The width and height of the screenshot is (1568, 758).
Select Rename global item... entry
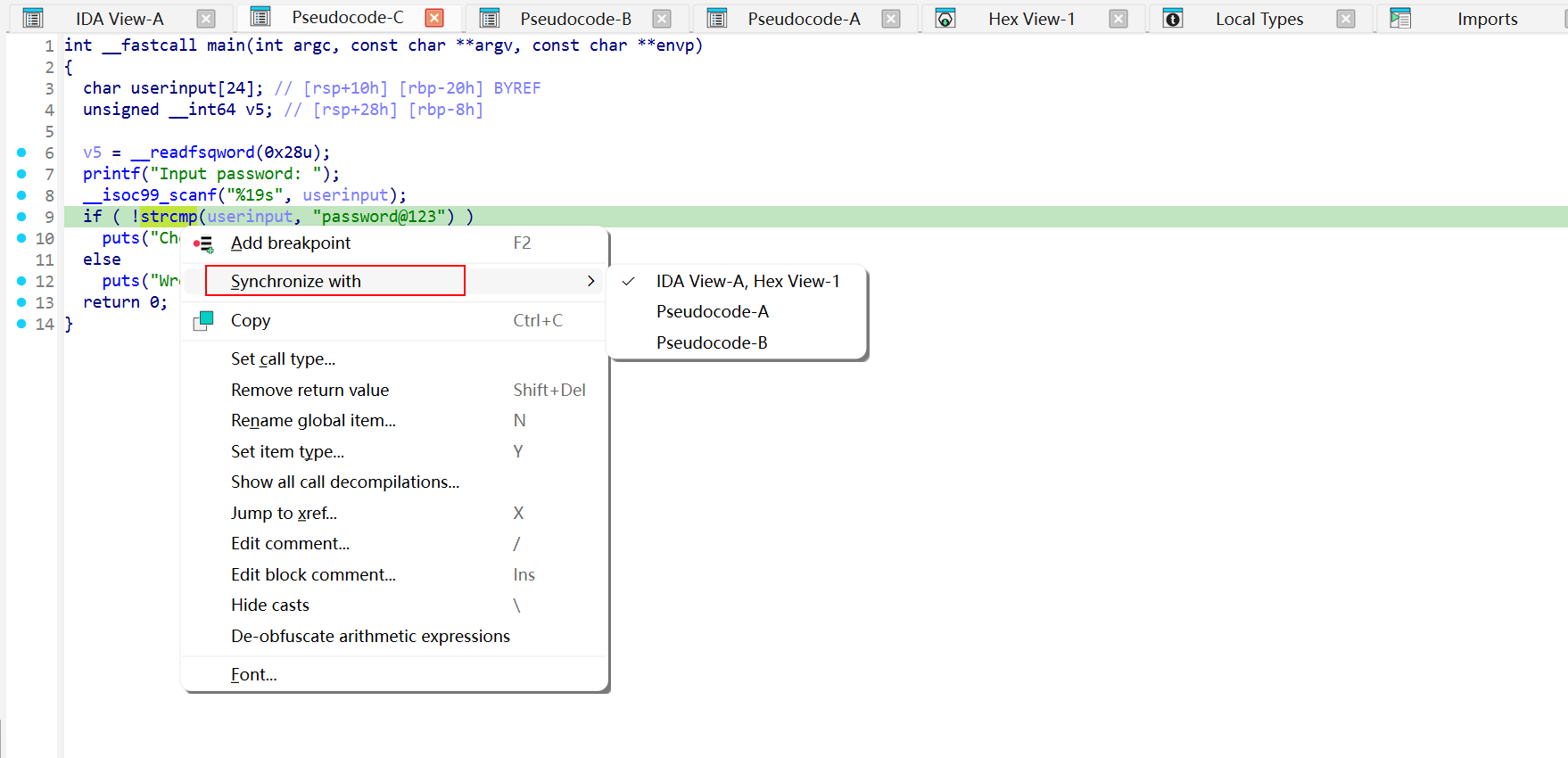pos(395,421)
